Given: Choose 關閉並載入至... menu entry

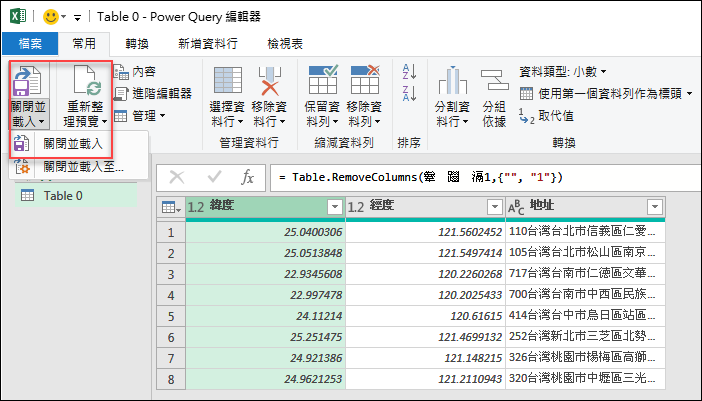Looking at the screenshot, I should click(84, 167).
